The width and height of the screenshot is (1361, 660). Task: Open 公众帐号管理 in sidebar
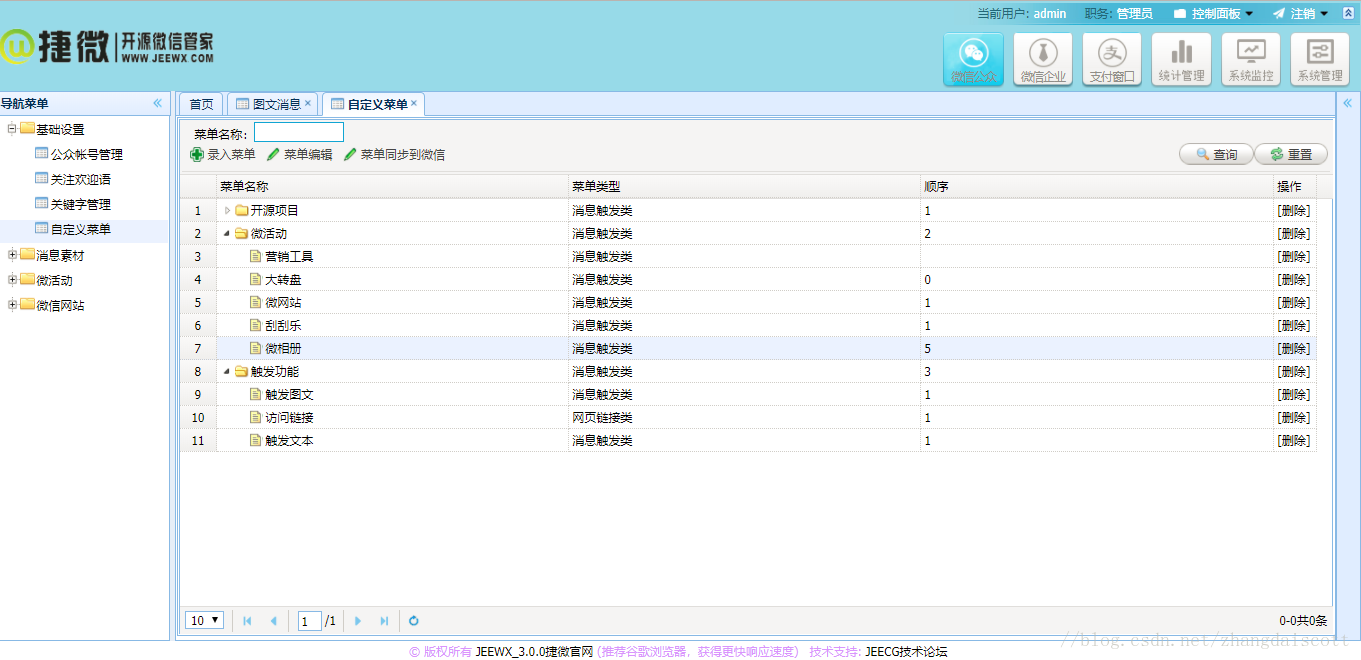pyautogui.click(x=87, y=154)
